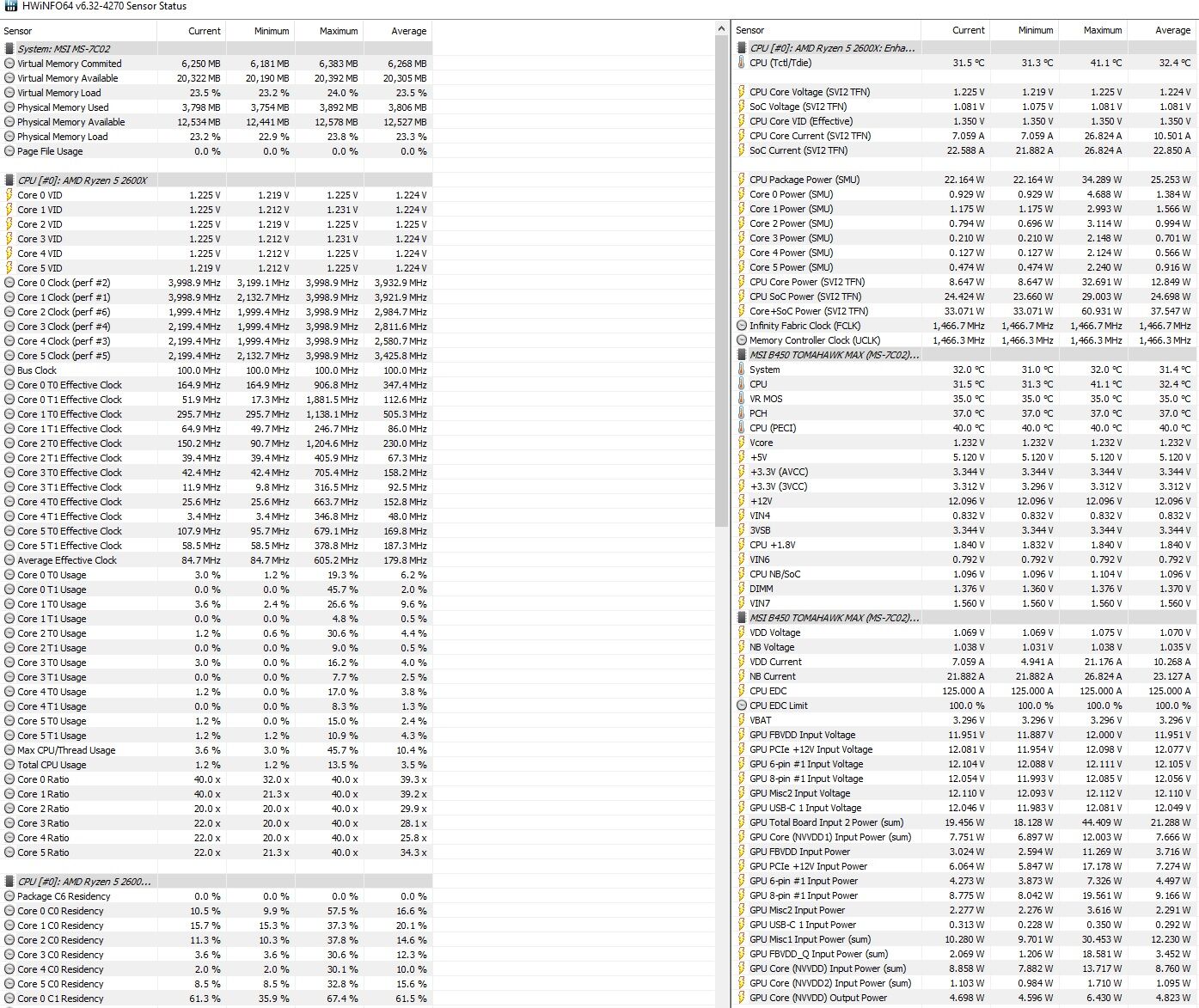Click right panel Maximum column header
This screenshot has width=1199, height=1008.
click(x=1092, y=30)
